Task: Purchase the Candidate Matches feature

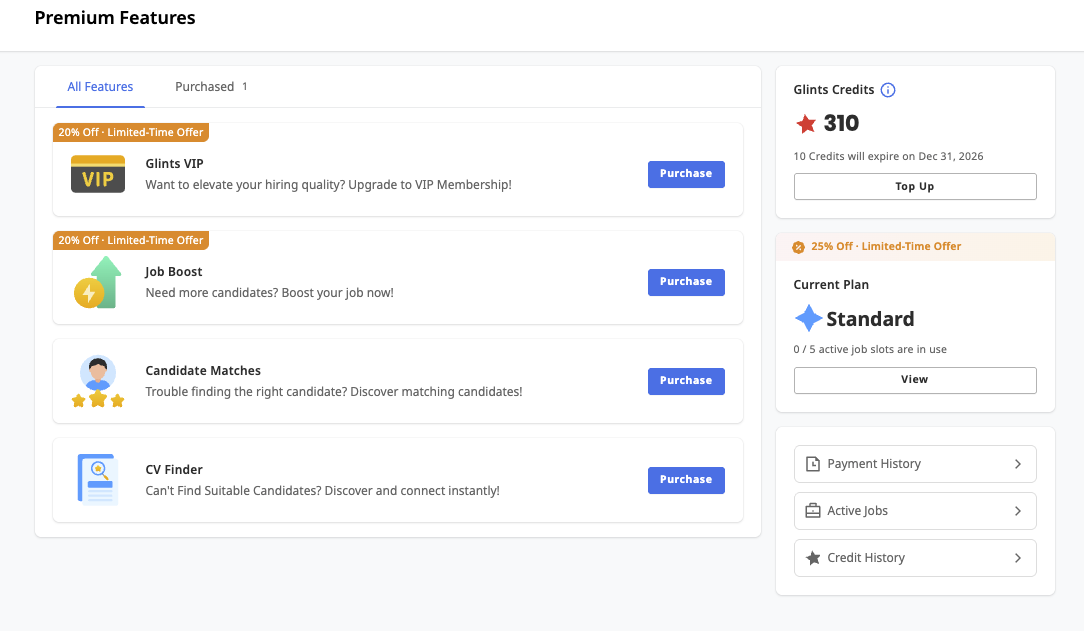Action: (686, 381)
